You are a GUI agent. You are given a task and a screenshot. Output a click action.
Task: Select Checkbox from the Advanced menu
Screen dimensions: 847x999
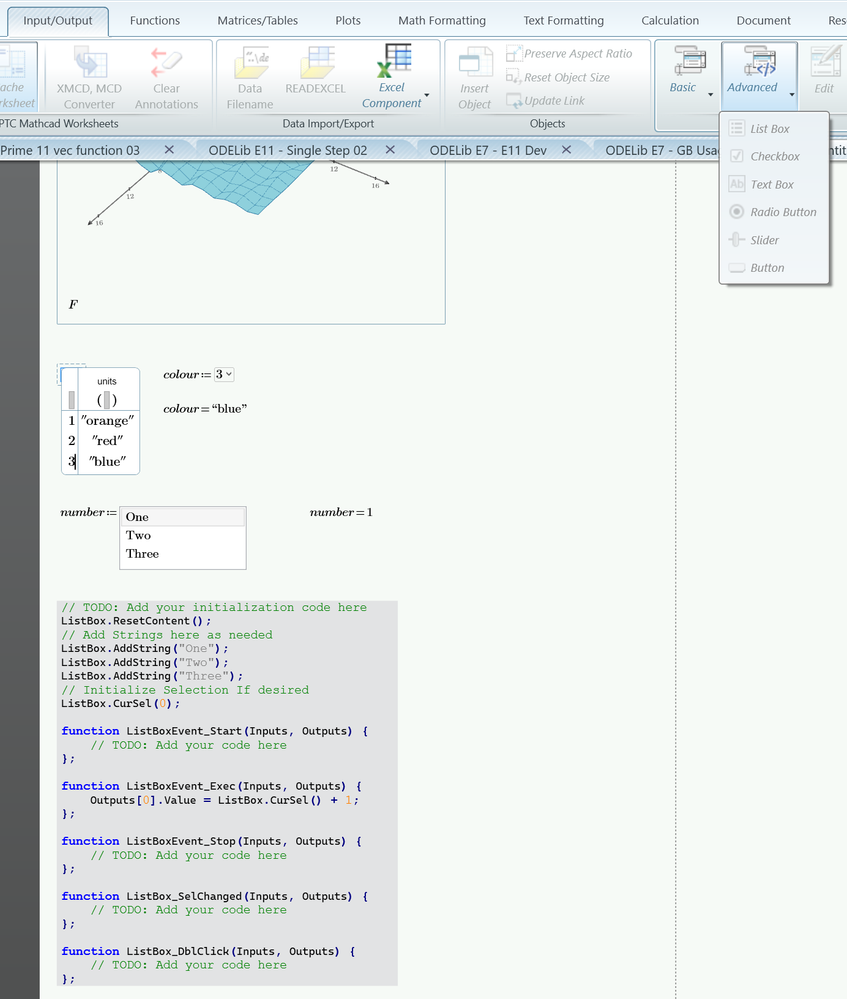coord(774,157)
